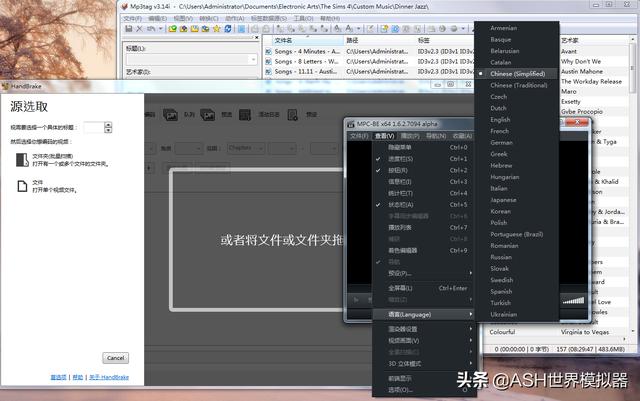Adjust the MPC-BE volume slider
Viewport: 640px width, 401px height.
coord(572,299)
